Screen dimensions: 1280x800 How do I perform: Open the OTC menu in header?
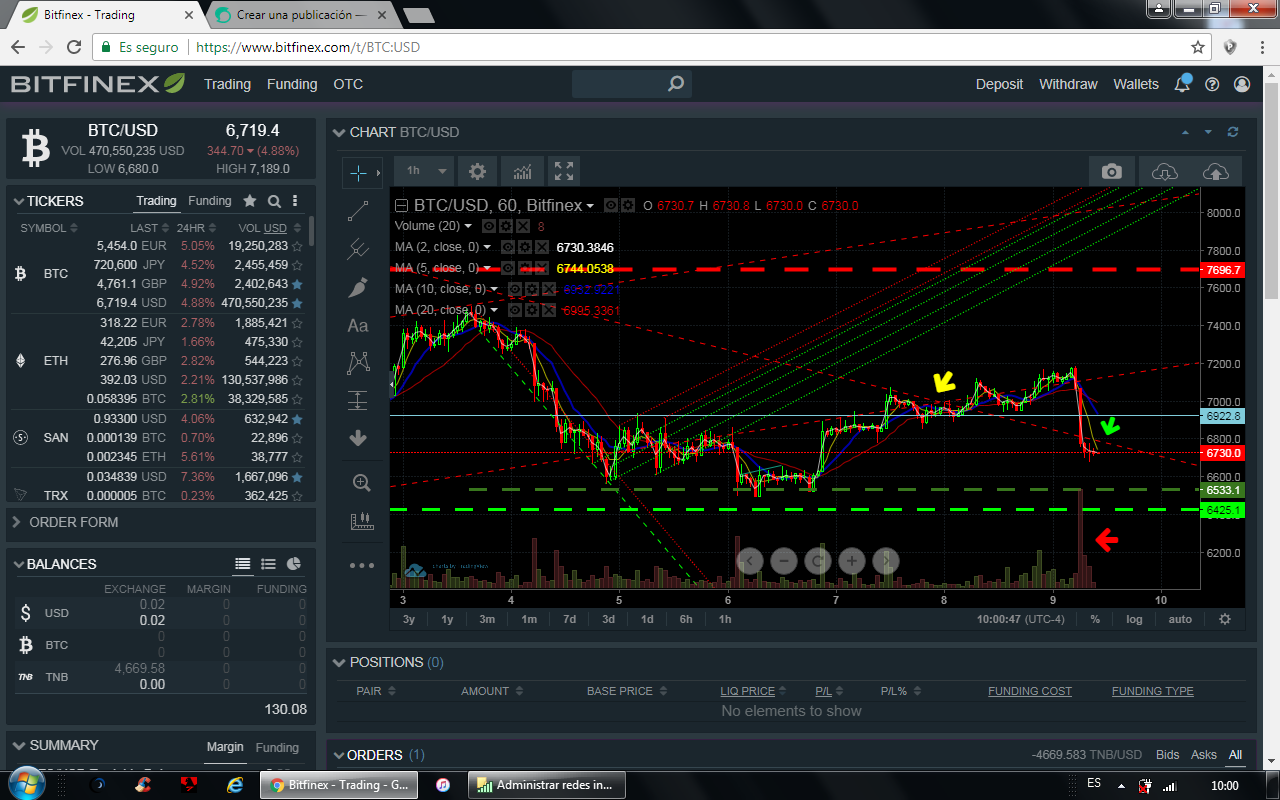click(348, 84)
